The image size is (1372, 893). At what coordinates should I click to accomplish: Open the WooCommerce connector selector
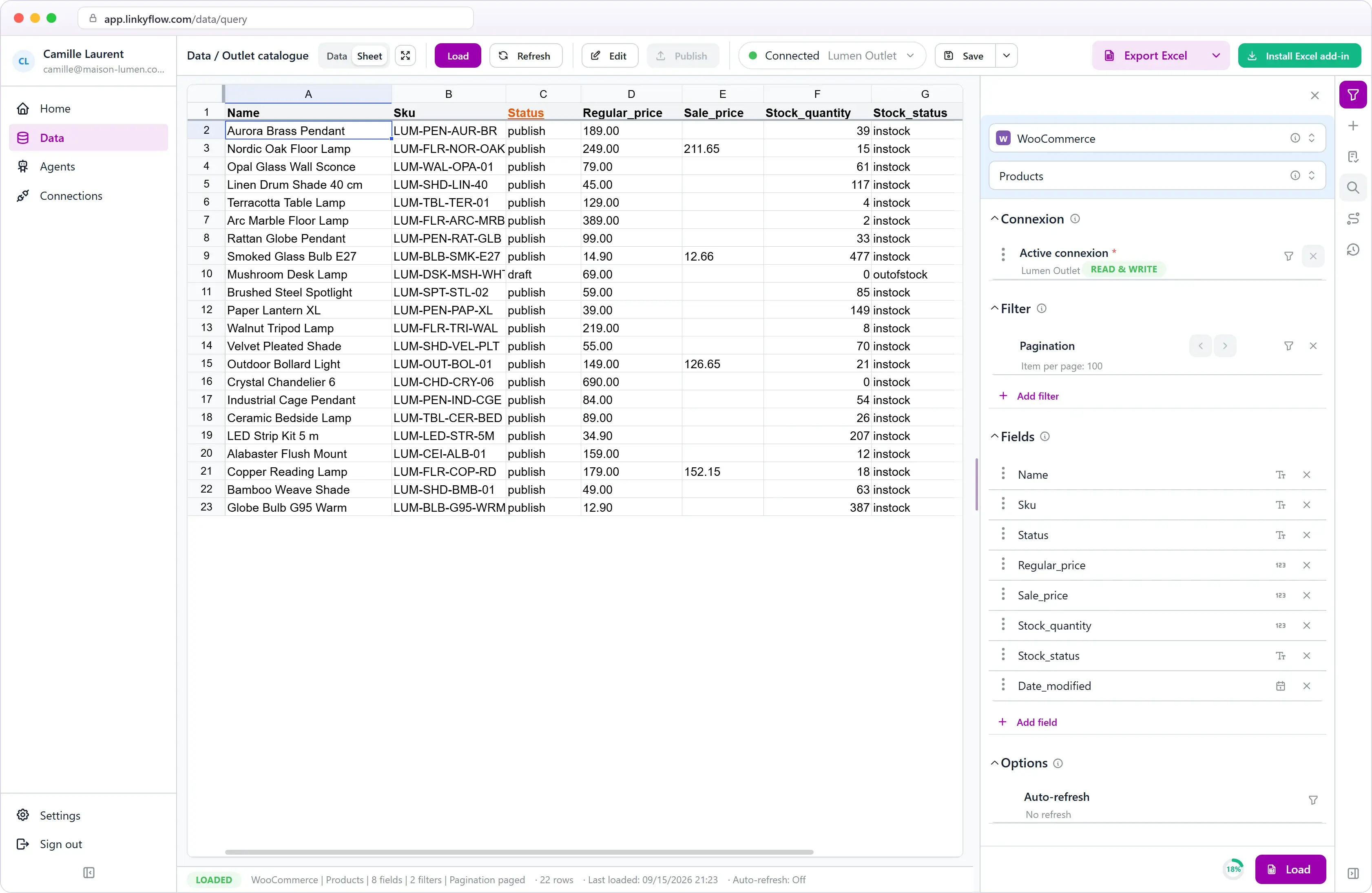tap(1156, 138)
